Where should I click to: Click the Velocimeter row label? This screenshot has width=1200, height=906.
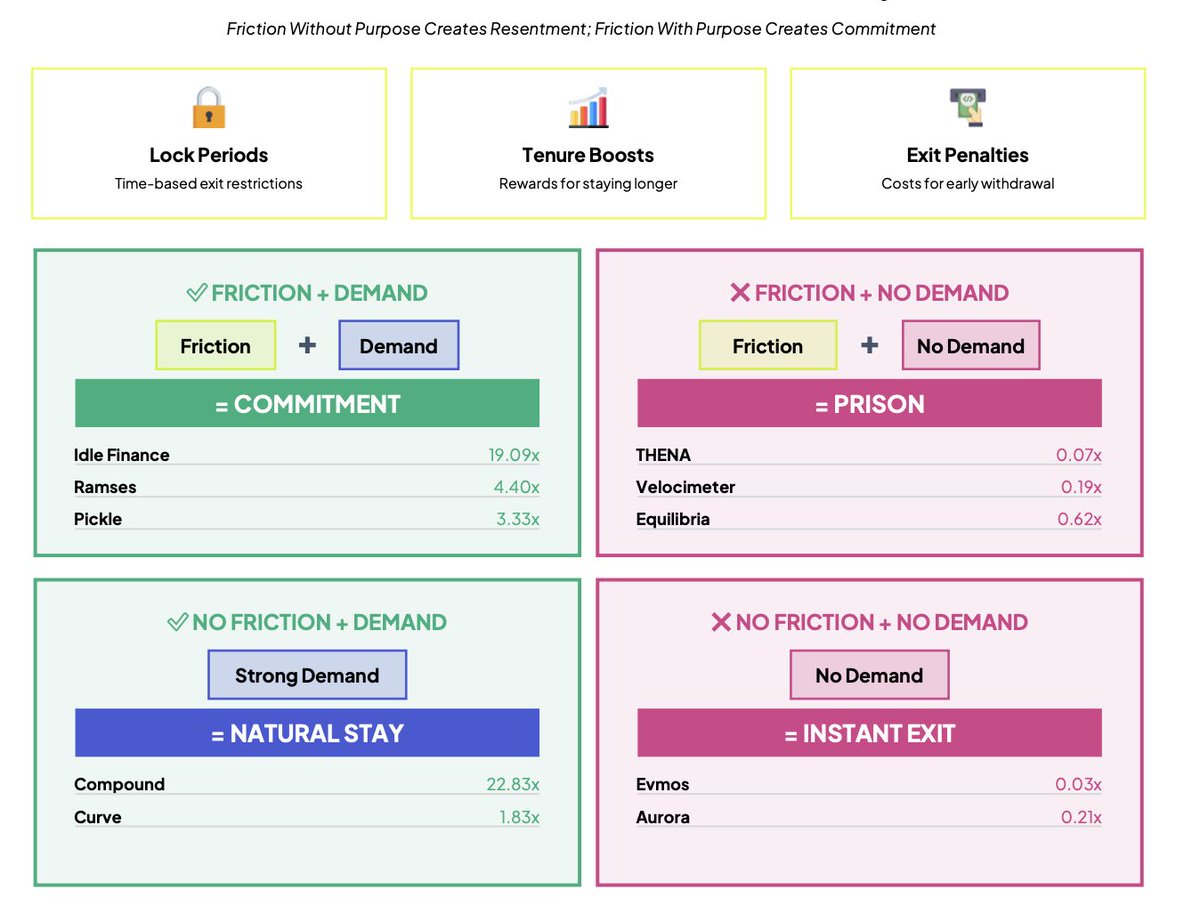tap(685, 487)
